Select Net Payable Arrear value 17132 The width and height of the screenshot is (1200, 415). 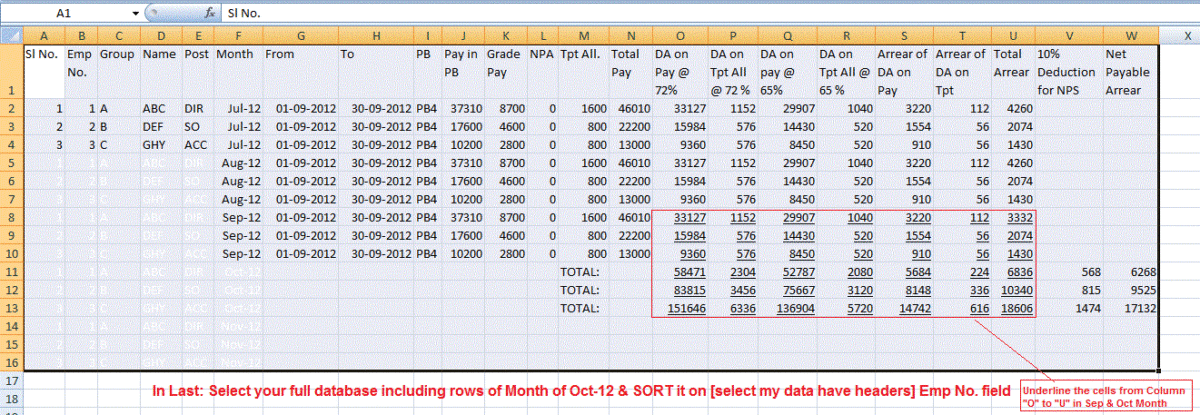[x=1138, y=308]
